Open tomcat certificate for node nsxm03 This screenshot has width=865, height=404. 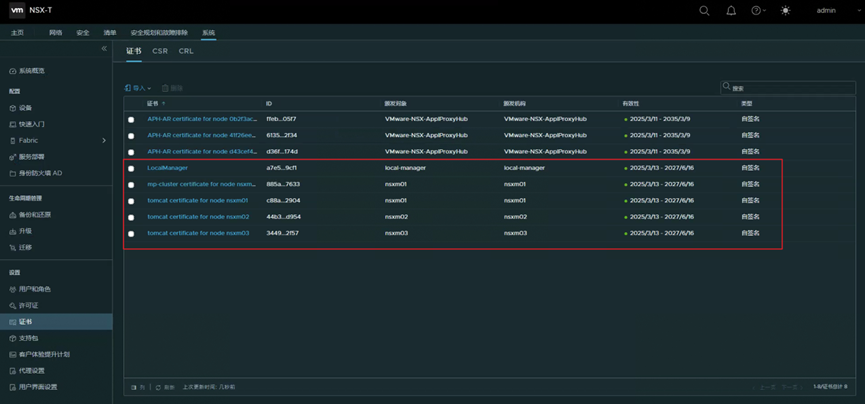click(198, 233)
